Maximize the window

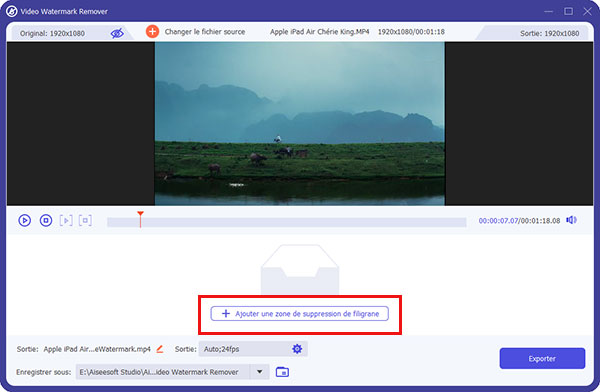click(x=569, y=11)
